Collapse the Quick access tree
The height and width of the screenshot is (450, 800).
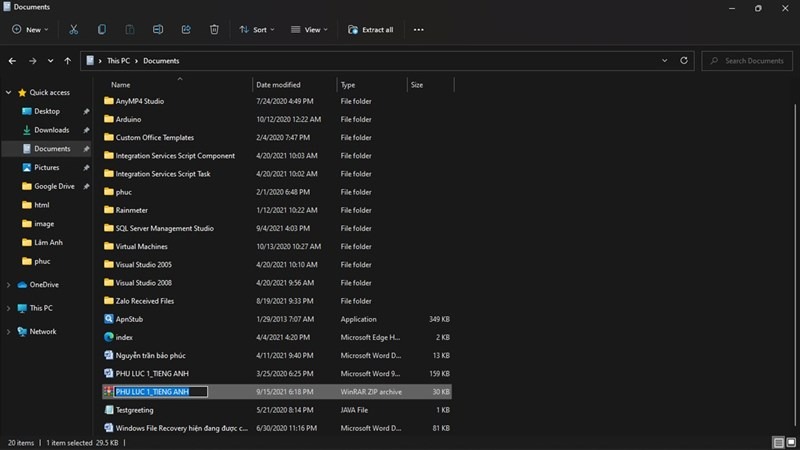[8, 92]
